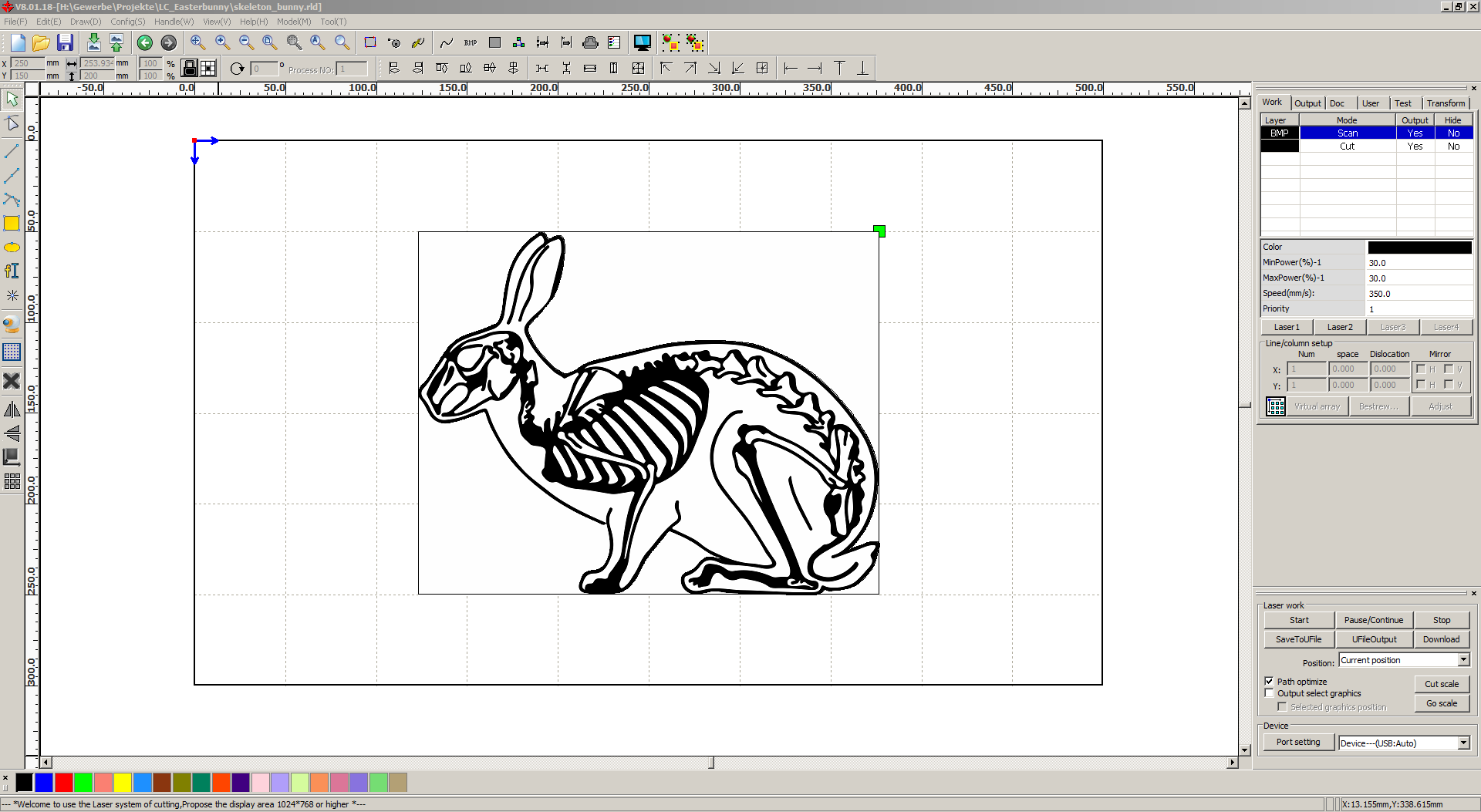Click the black X delete tool
The width and height of the screenshot is (1481, 812).
[x=12, y=381]
